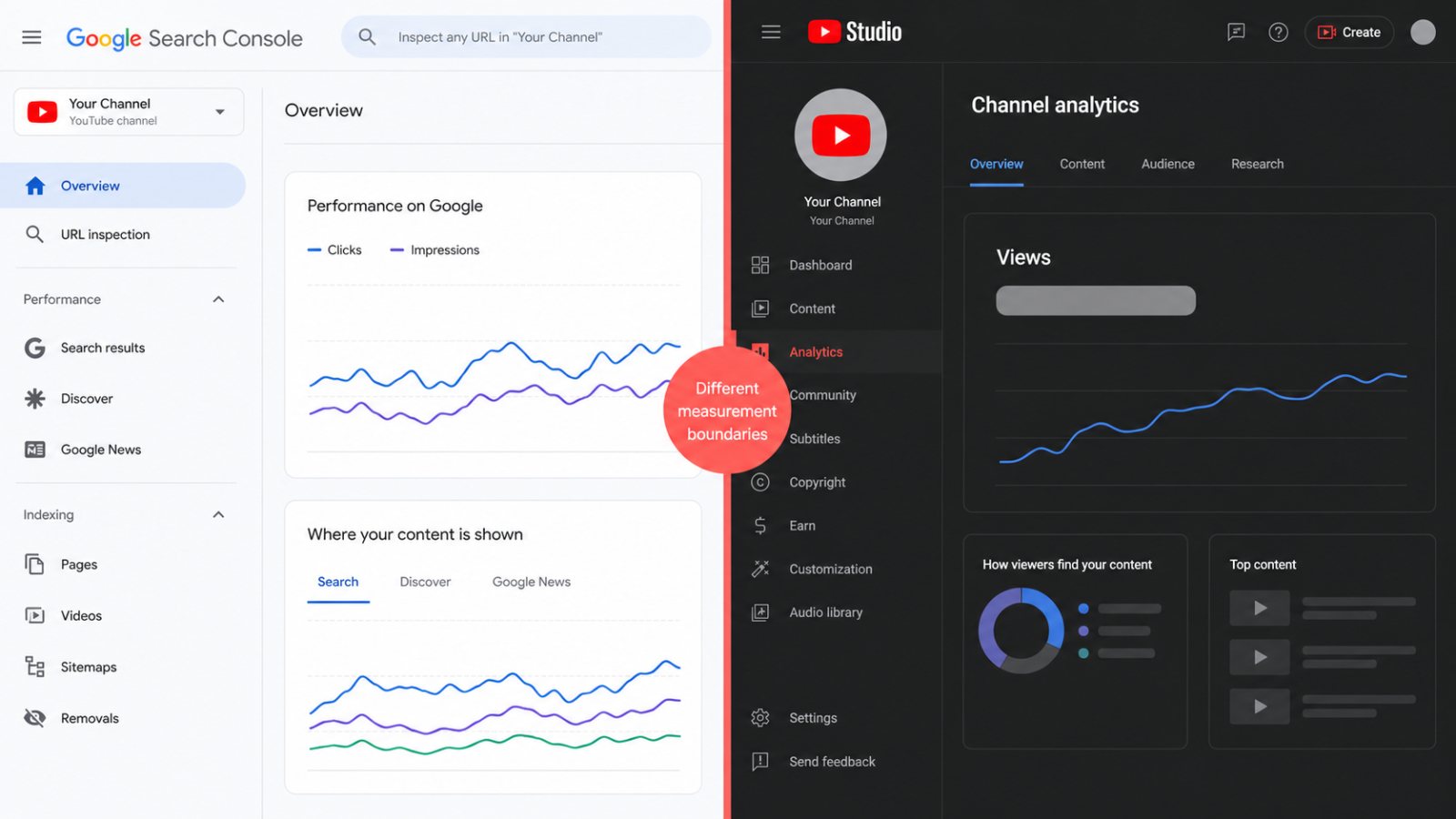This screenshot has width=1456, height=819.
Task: Click the YouTube Studio logo
Action: (854, 32)
